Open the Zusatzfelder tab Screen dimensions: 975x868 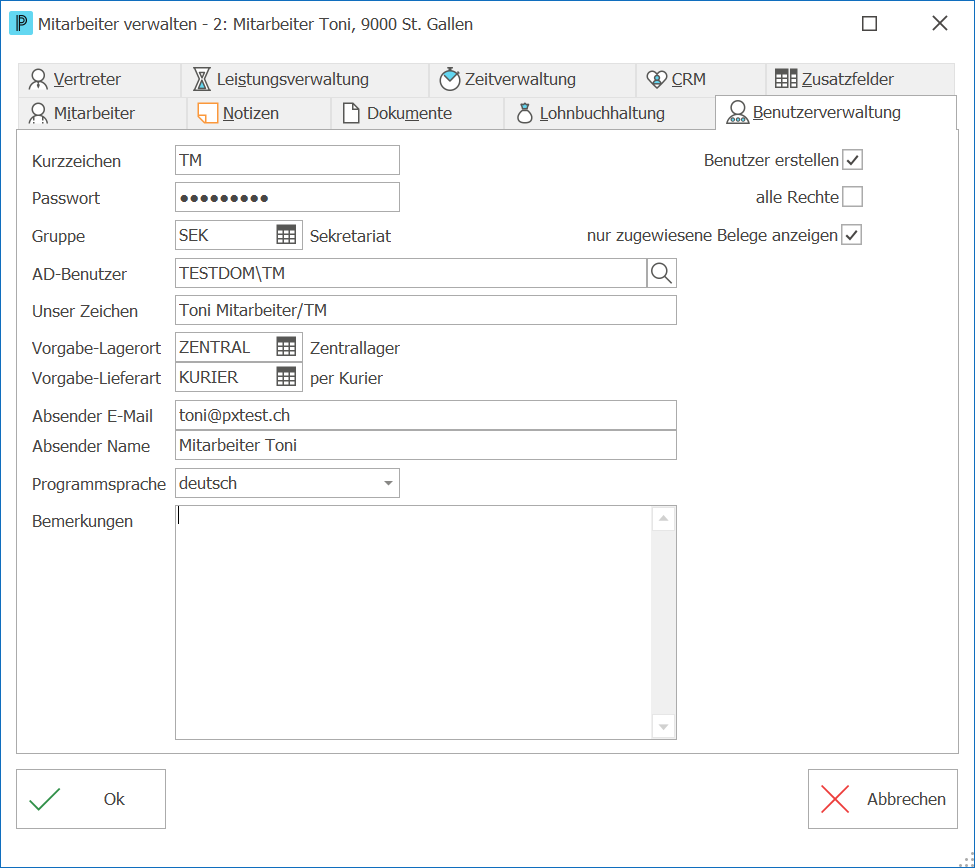point(860,80)
